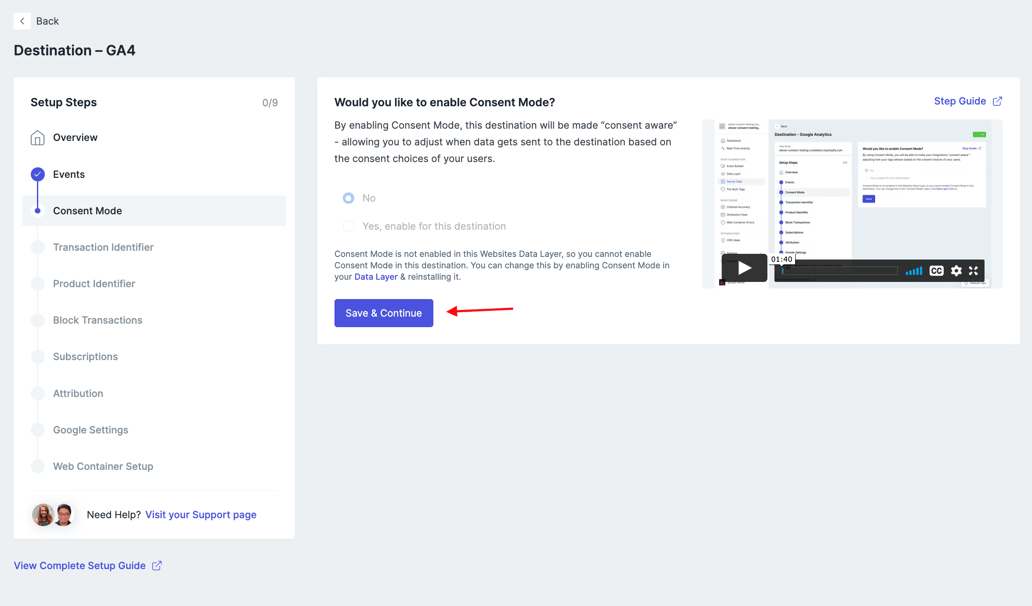Go to the Attribution step
The width and height of the screenshot is (1032, 606).
click(78, 393)
